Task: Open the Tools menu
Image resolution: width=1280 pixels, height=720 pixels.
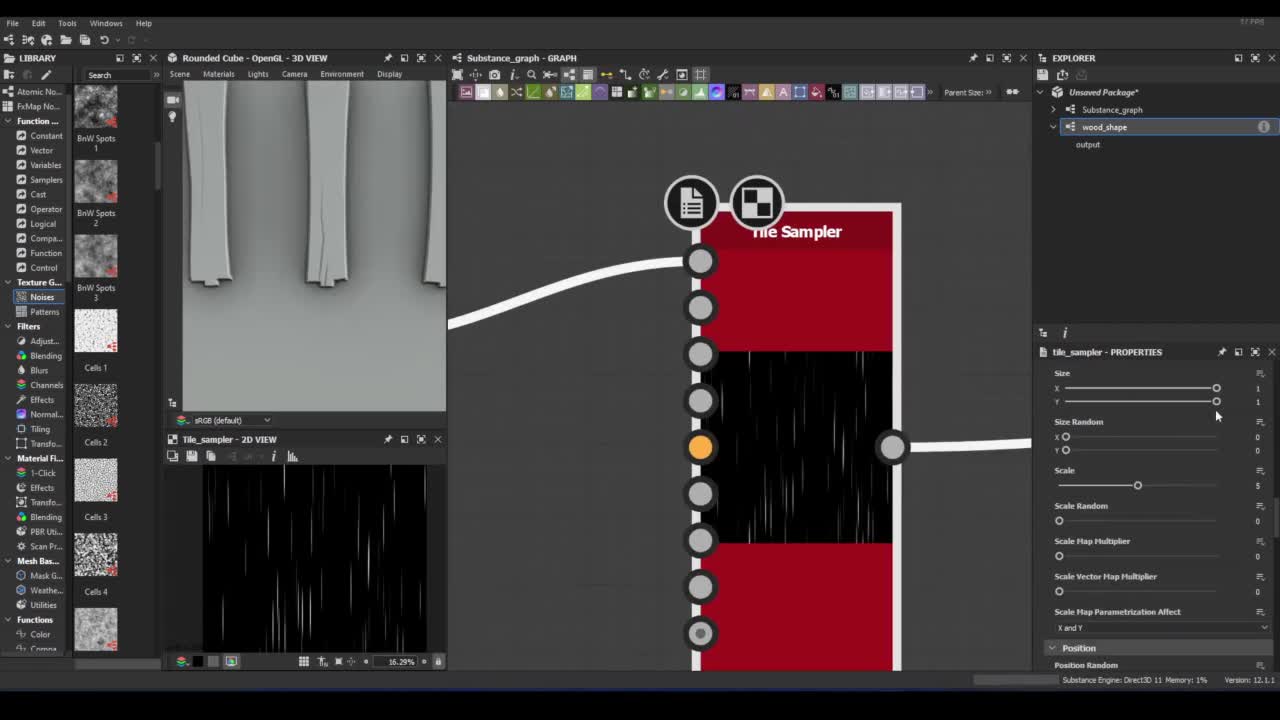Action: (x=67, y=23)
